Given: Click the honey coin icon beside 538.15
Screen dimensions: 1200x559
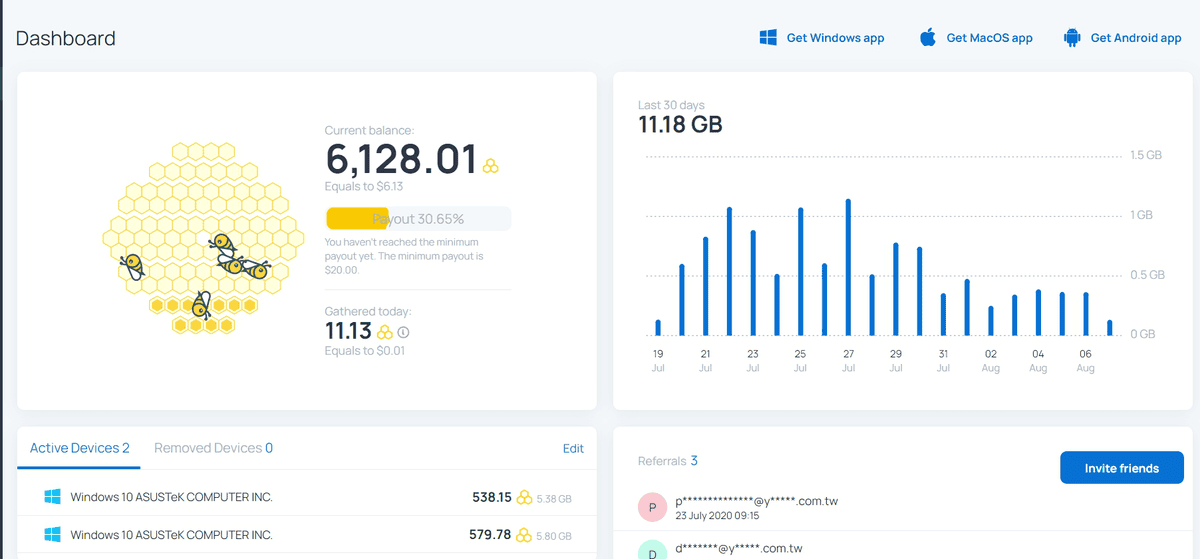Looking at the screenshot, I should coord(524,497).
